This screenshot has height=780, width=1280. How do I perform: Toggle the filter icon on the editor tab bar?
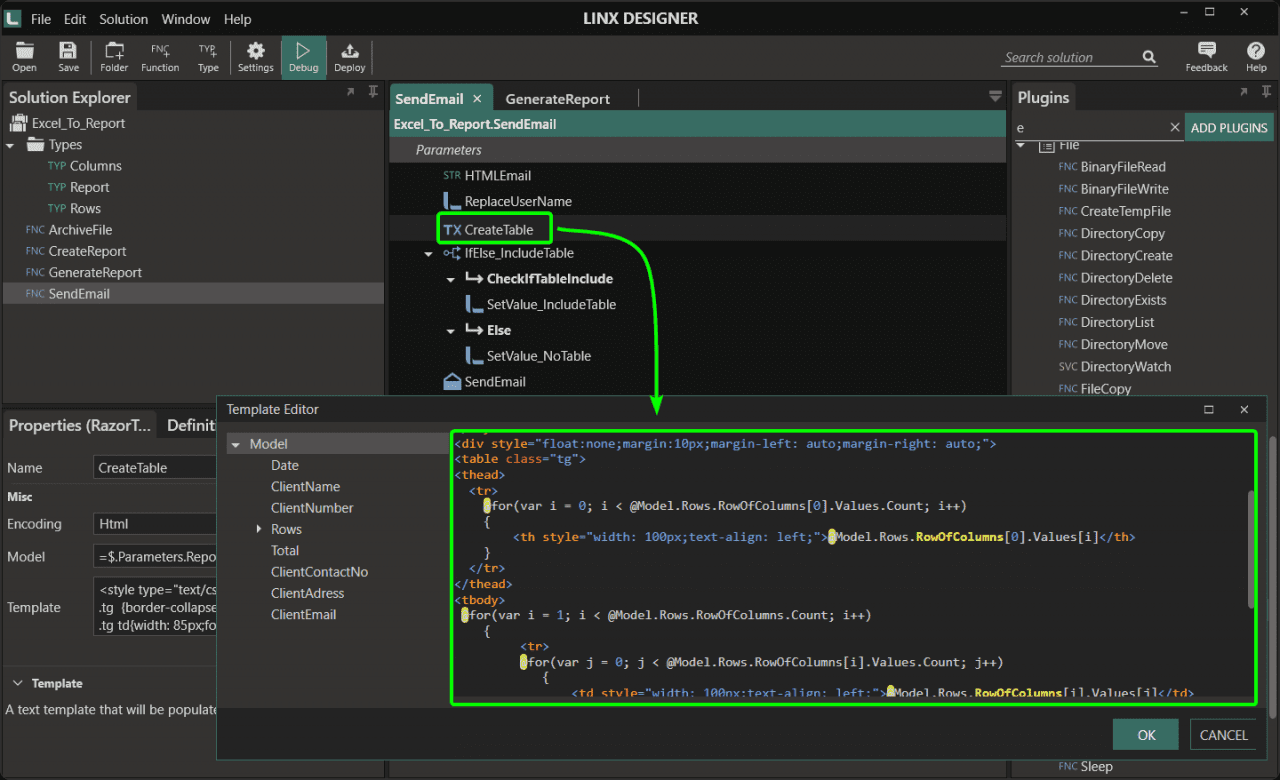tap(995, 96)
